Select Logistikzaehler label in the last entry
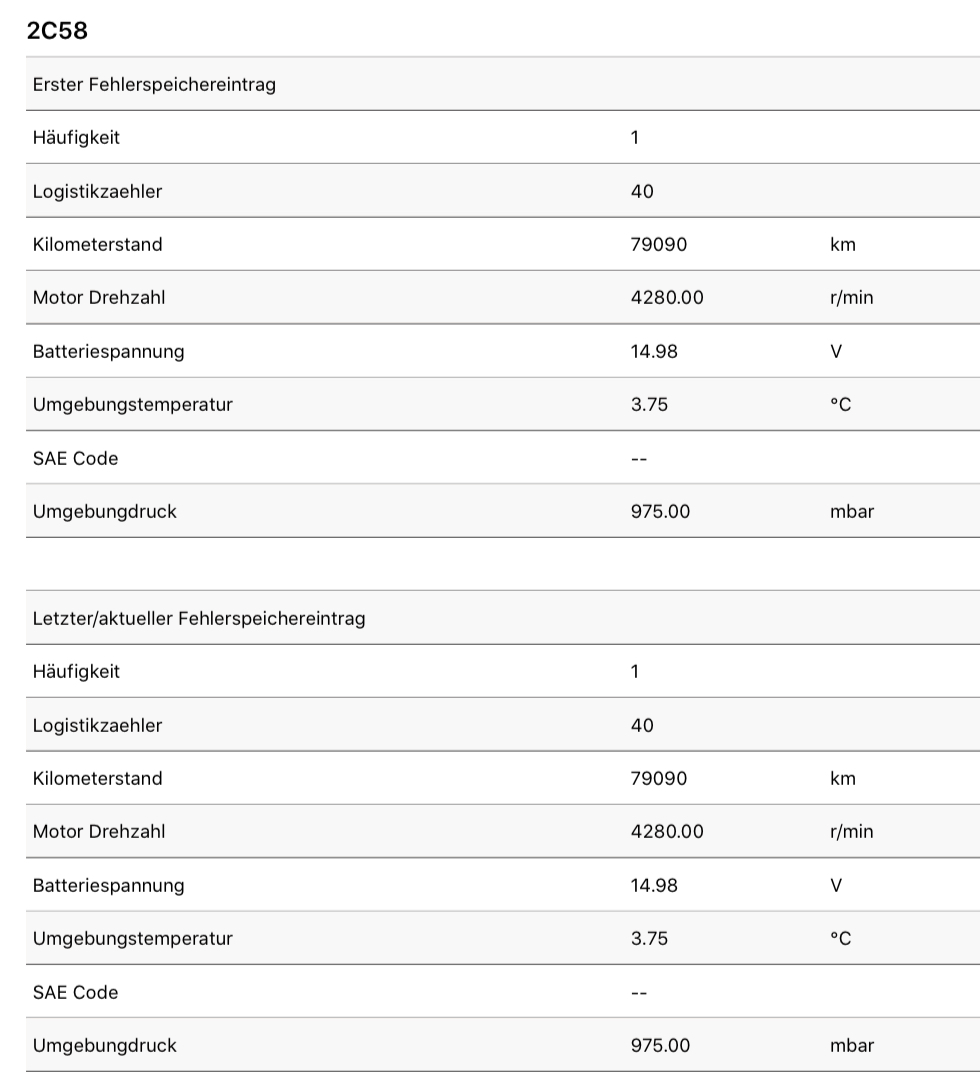Viewport: 980px width, 1082px height. 97,725
